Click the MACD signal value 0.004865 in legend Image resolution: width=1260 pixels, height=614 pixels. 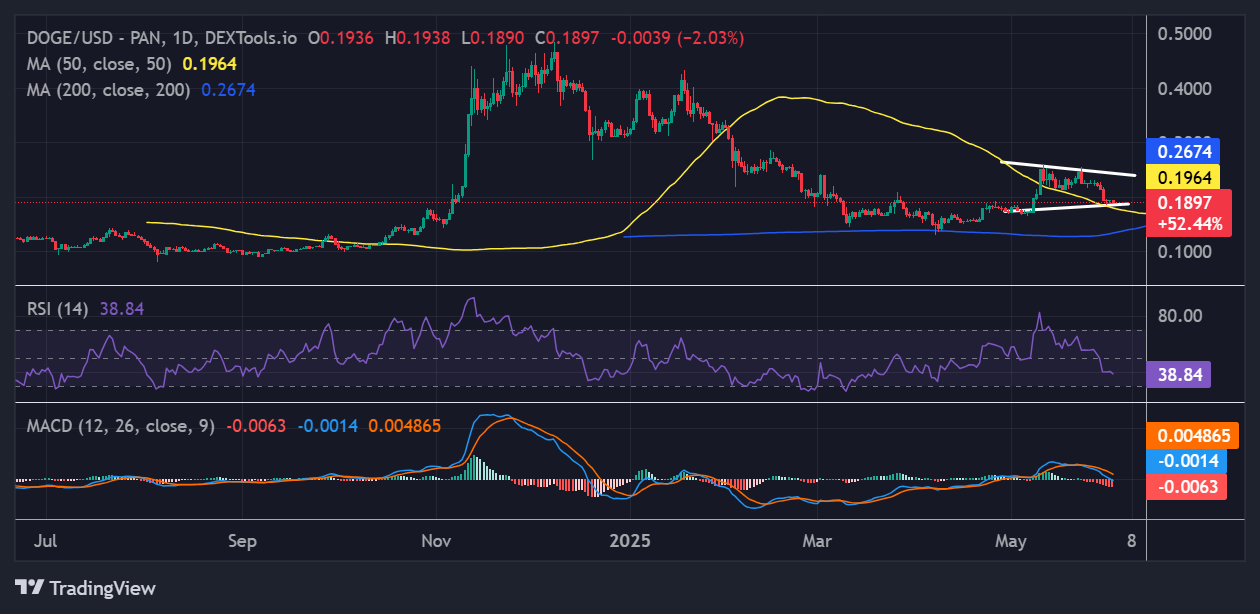[404, 426]
